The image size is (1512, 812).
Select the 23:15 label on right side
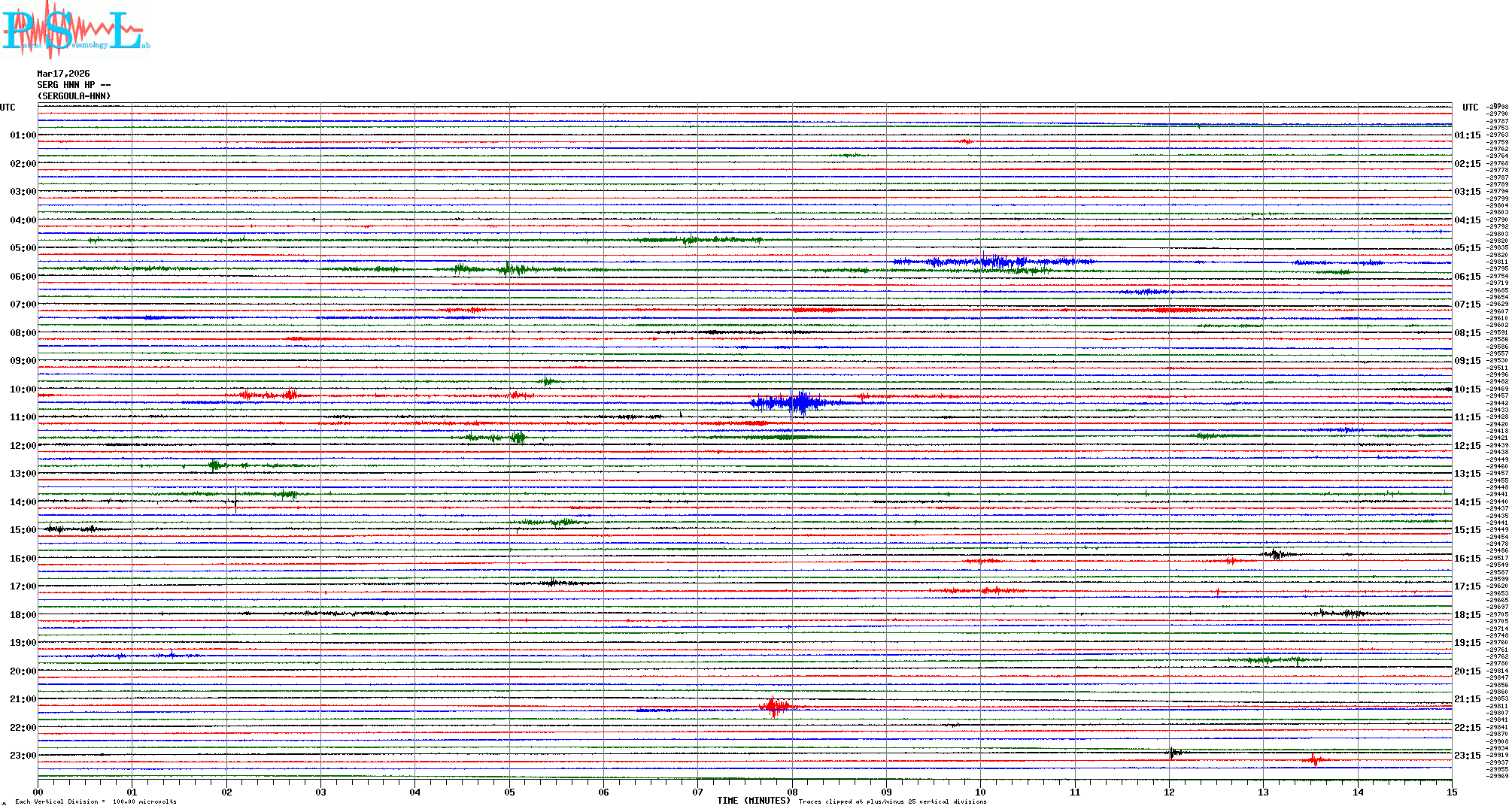1467,756
